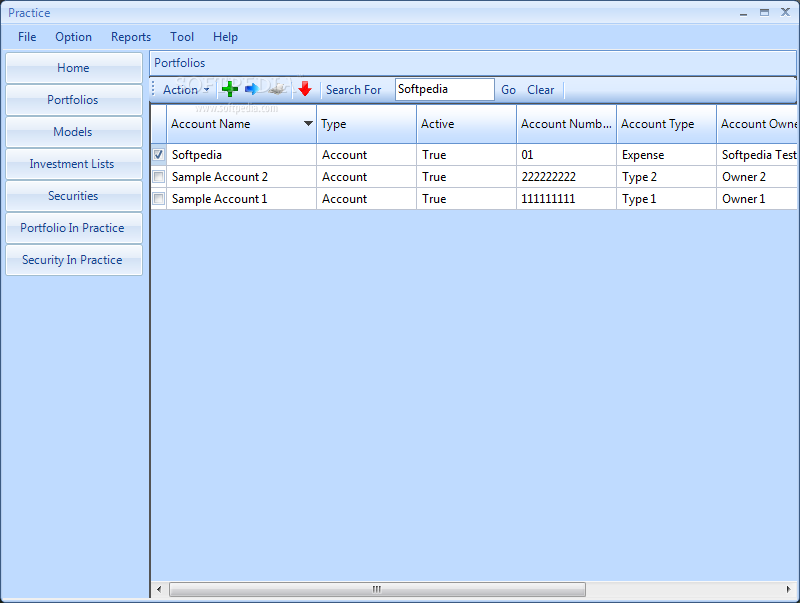Open Security In Practice

pyautogui.click(x=74, y=260)
